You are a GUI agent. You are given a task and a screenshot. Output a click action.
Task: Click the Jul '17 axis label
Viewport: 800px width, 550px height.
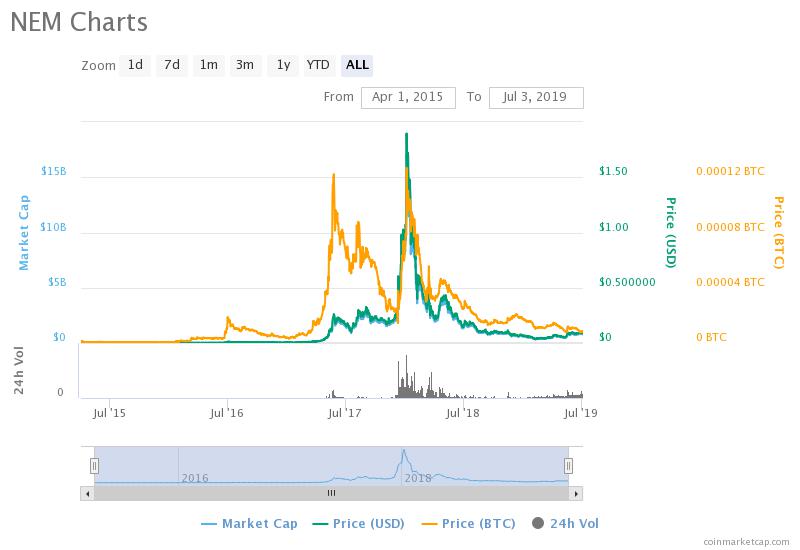pos(344,413)
